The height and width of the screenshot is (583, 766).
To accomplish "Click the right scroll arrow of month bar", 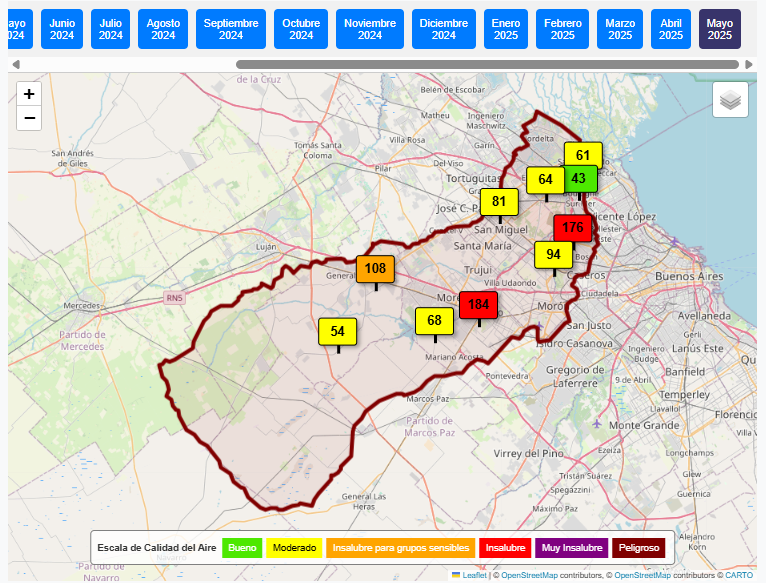I will [749, 65].
